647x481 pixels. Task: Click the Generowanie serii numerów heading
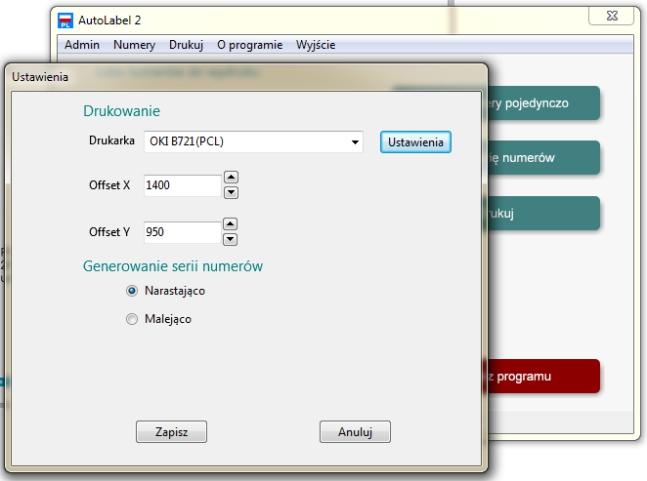pos(172,266)
